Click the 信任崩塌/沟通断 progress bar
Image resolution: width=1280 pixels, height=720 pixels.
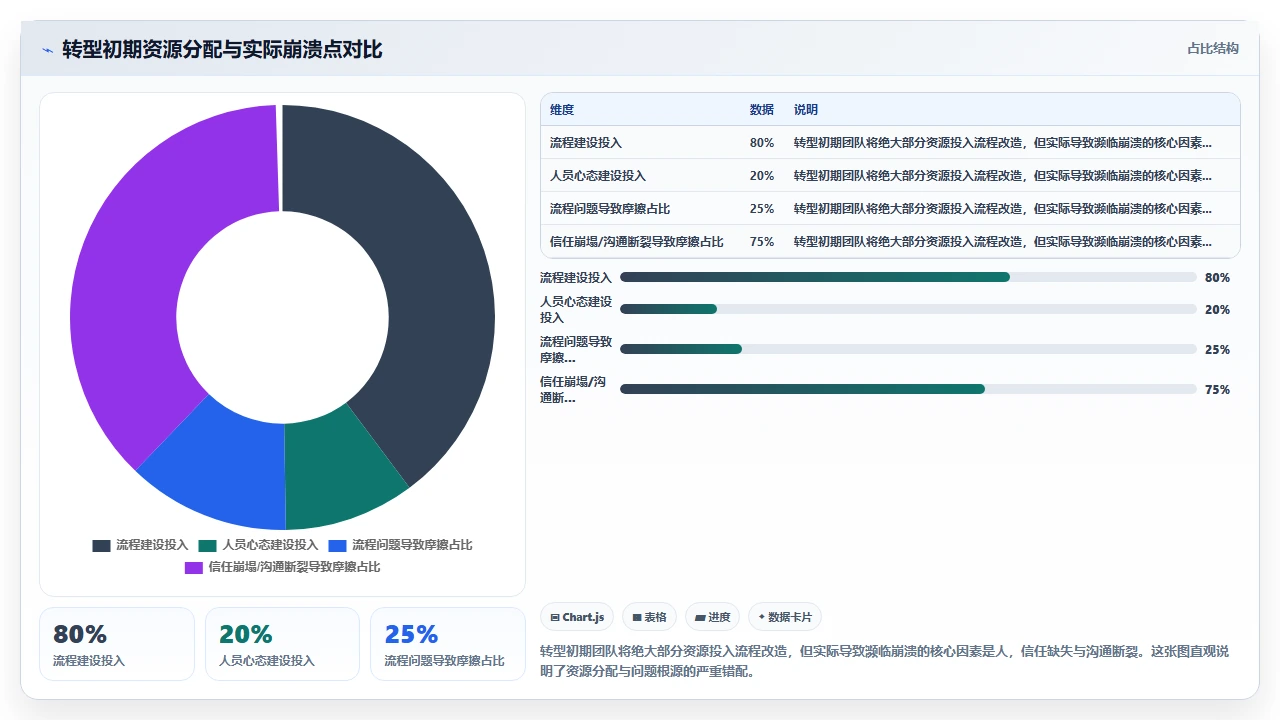(x=908, y=389)
